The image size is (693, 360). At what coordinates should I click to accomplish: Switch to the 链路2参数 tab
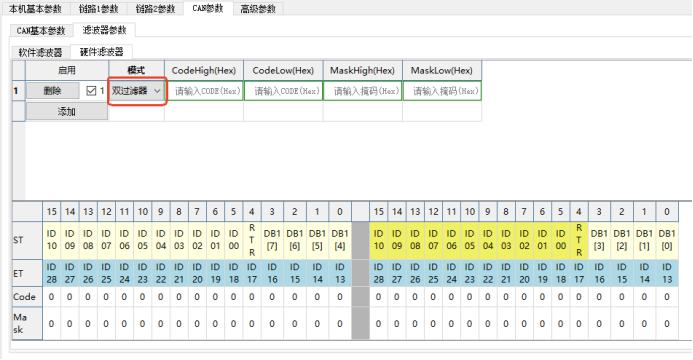coord(156,8)
